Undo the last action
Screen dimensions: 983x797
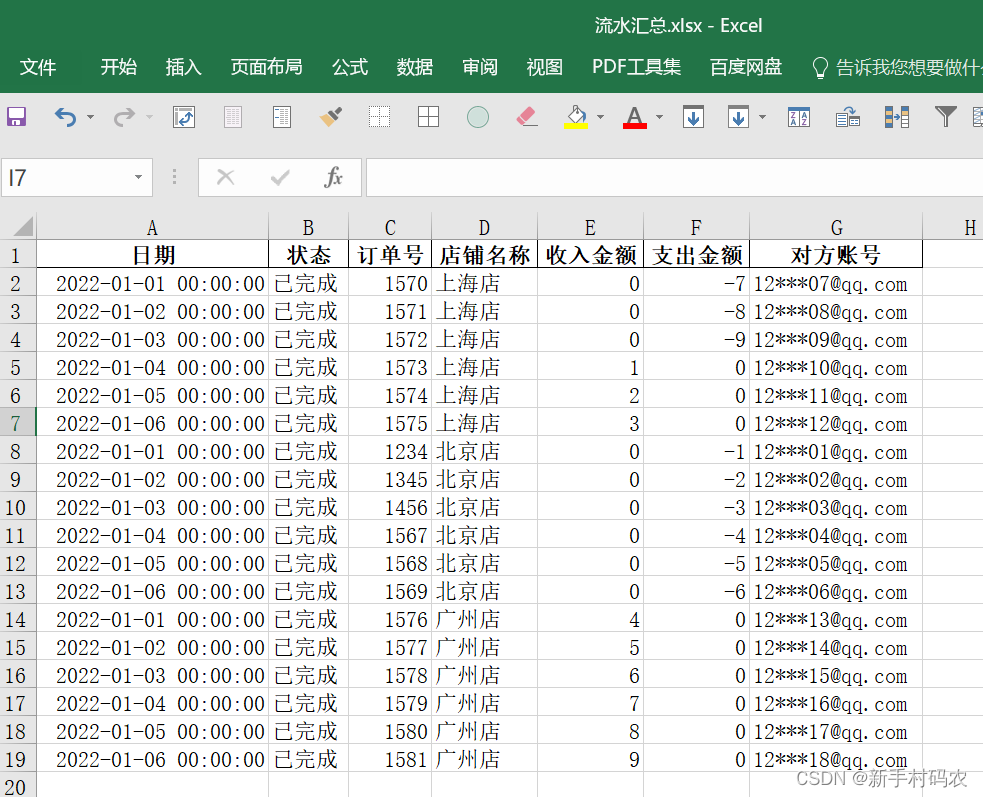pyautogui.click(x=66, y=117)
